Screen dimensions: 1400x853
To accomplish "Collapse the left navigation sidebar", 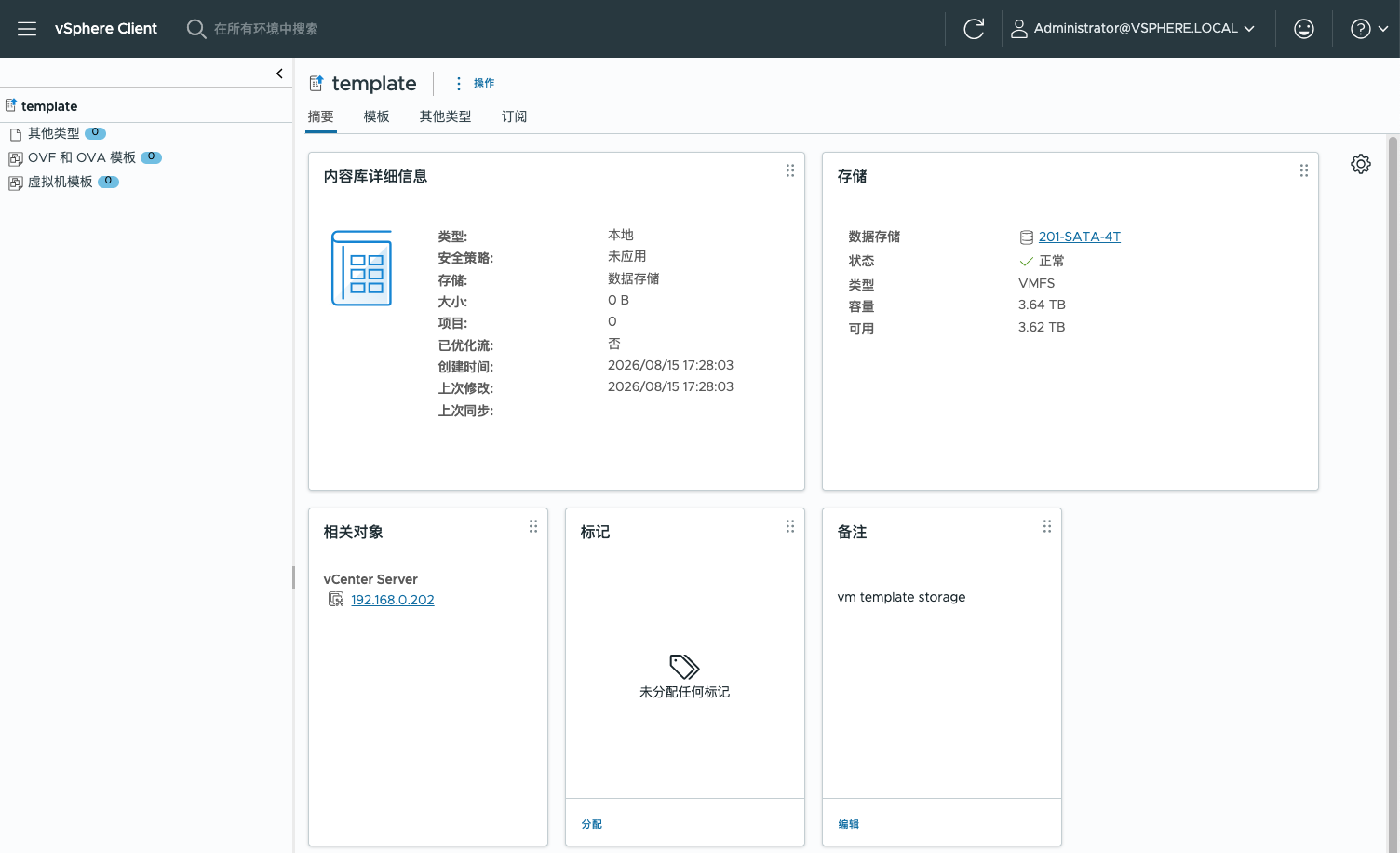I will (279, 74).
